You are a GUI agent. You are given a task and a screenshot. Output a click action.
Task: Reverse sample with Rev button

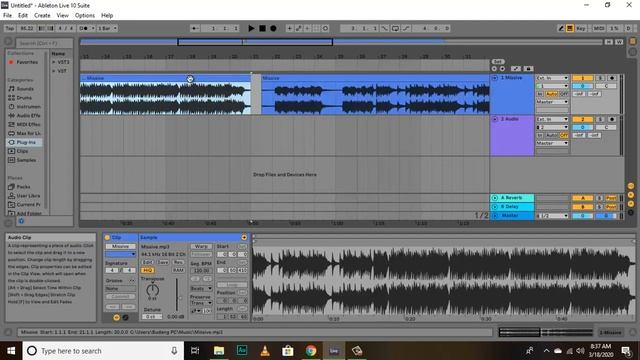tap(178, 262)
